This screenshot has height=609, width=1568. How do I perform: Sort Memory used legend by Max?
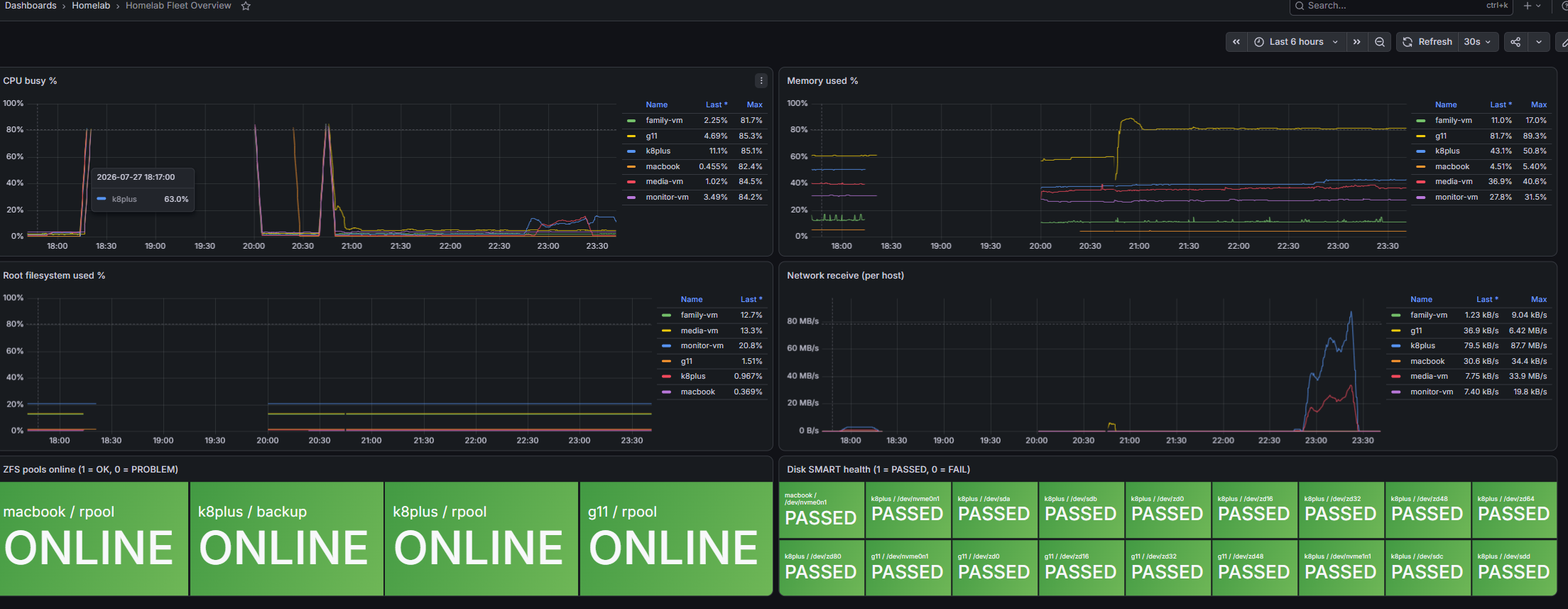click(1538, 104)
